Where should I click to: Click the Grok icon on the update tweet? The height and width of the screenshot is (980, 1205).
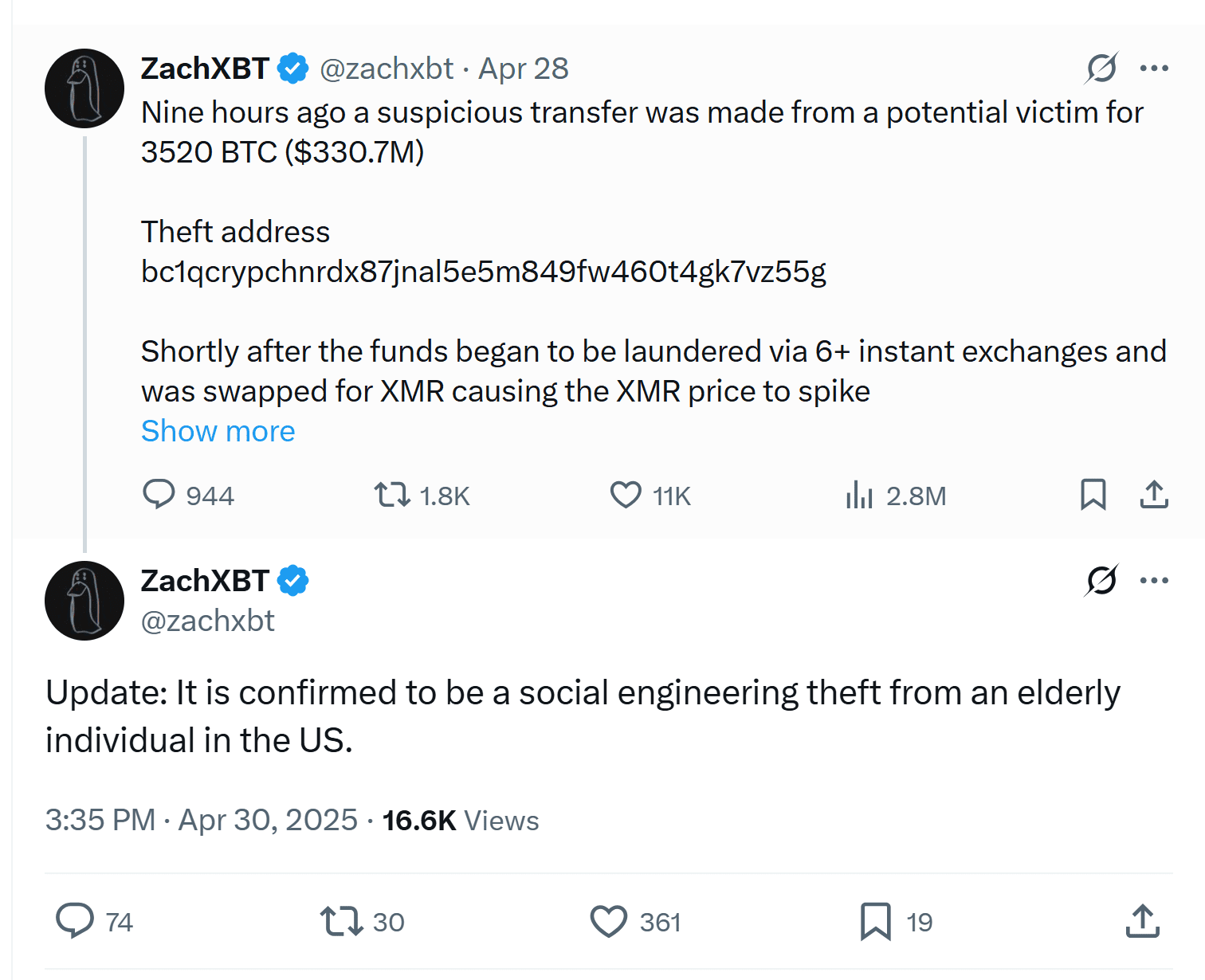point(1100,581)
